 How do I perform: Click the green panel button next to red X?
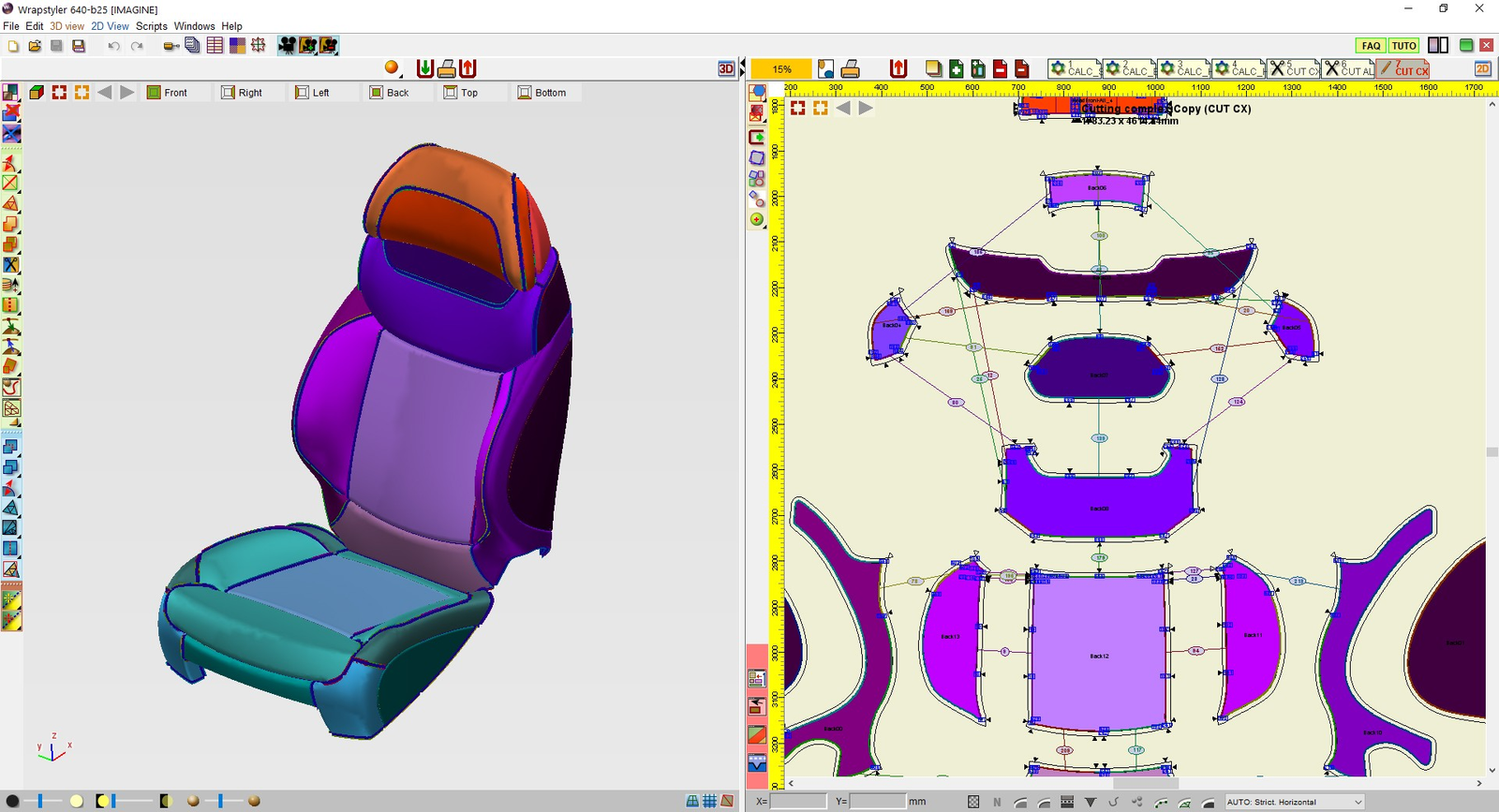point(1466,45)
